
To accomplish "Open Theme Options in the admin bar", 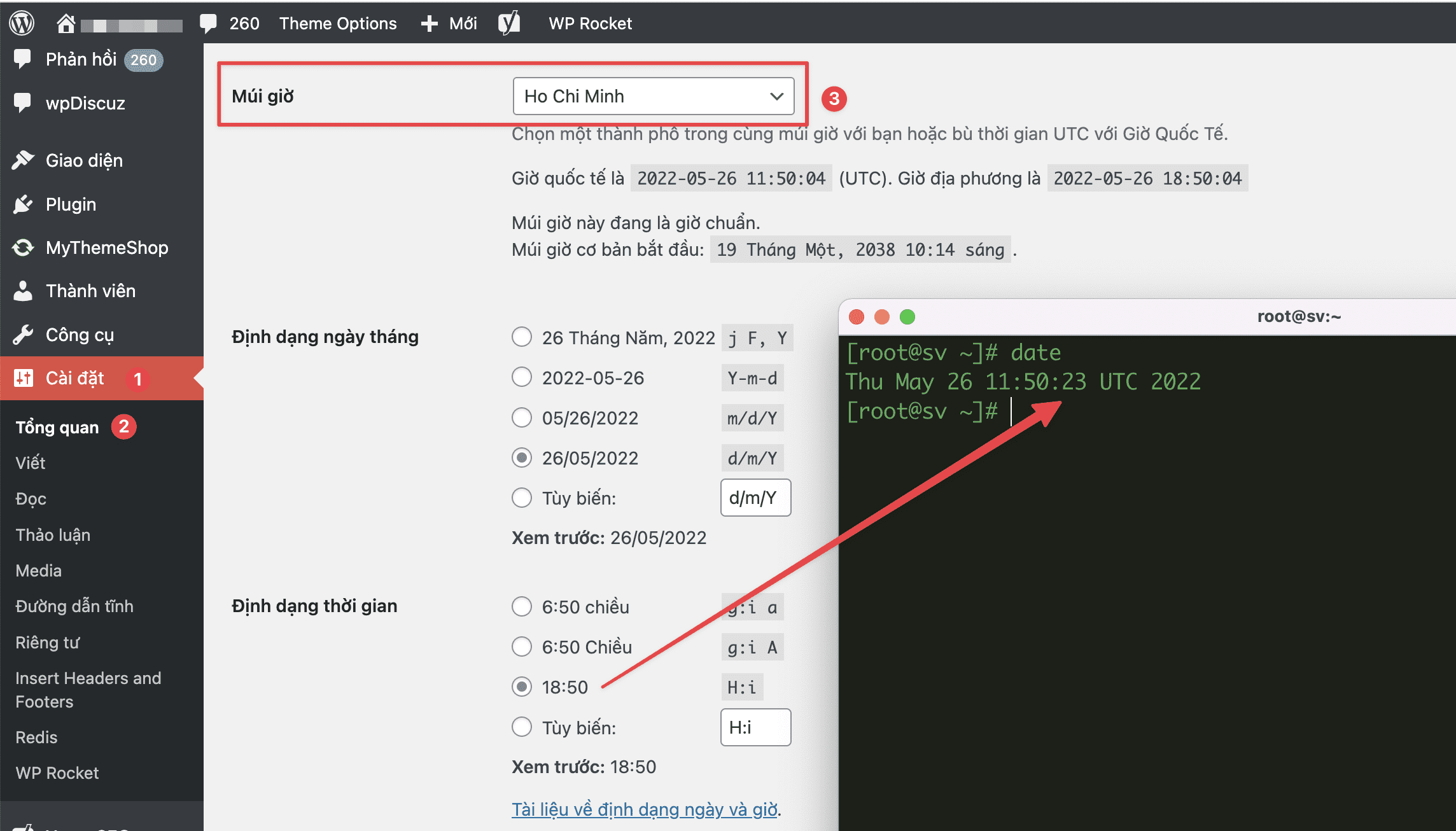I will 338,23.
